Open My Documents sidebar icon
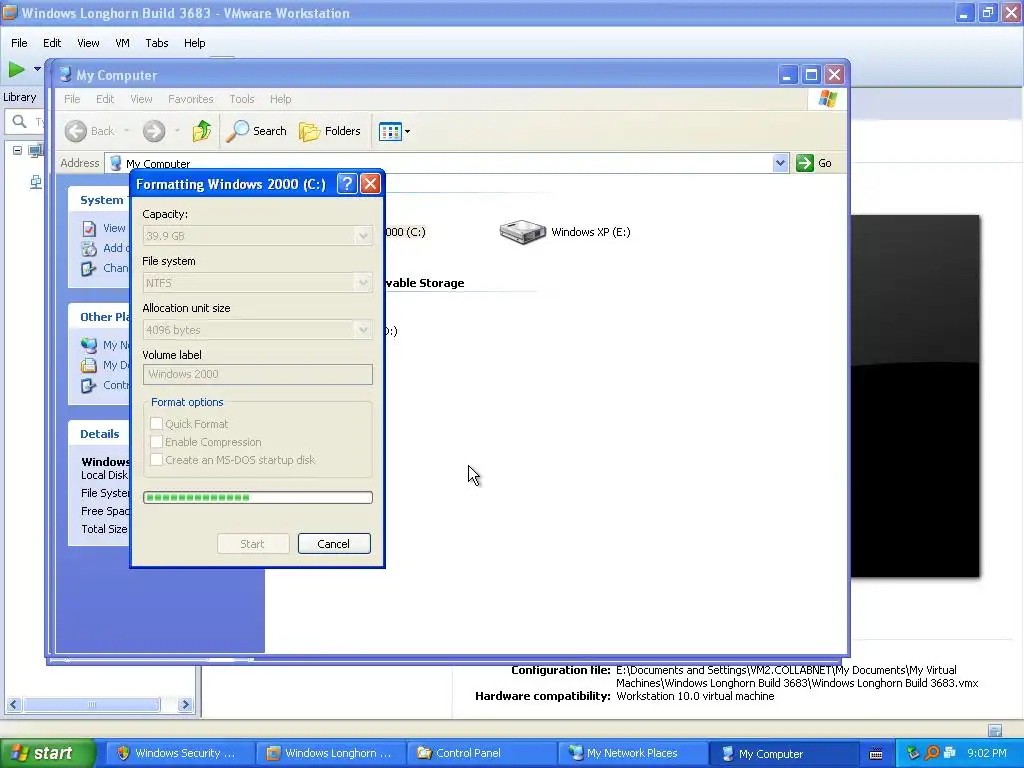 coord(89,365)
